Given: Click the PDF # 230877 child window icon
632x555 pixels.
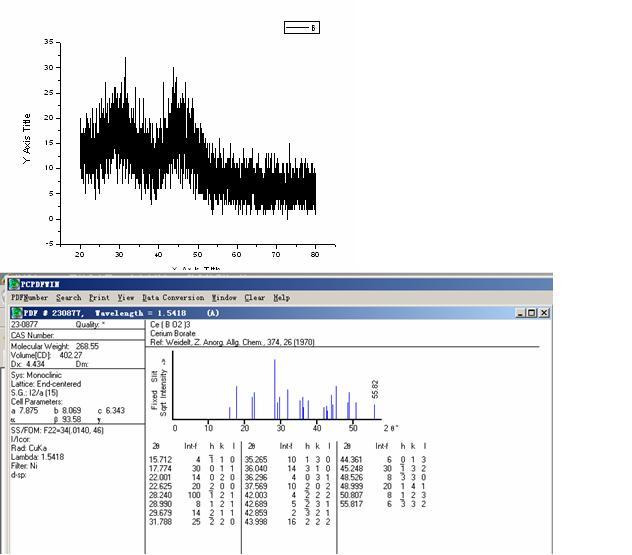Looking at the screenshot, I should [x=17, y=313].
